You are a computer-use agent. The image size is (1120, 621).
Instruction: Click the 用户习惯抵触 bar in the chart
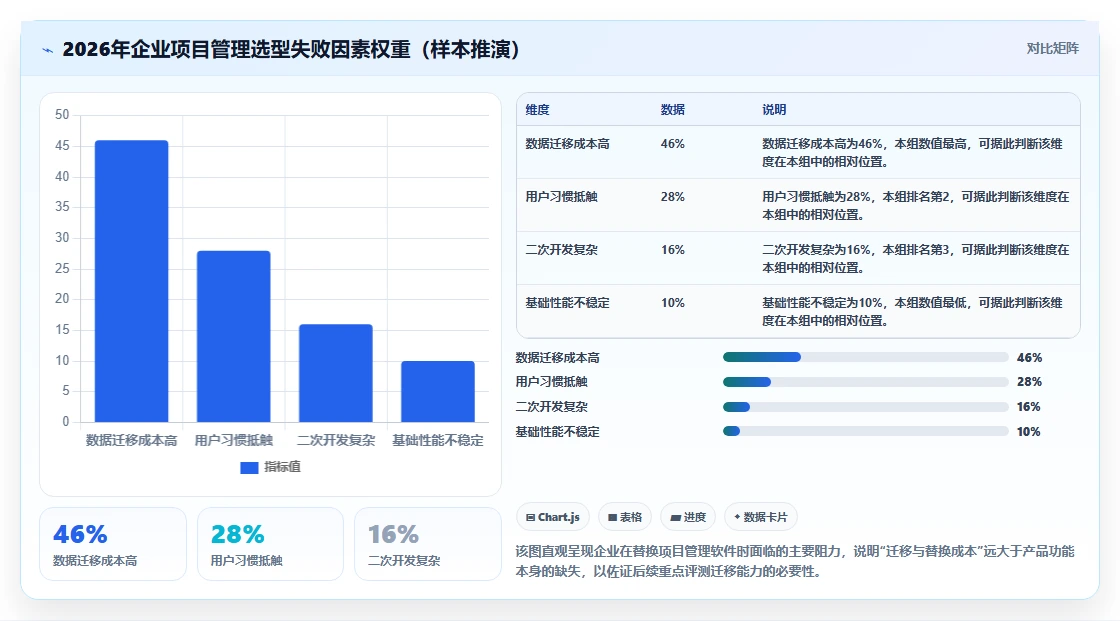tap(234, 336)
